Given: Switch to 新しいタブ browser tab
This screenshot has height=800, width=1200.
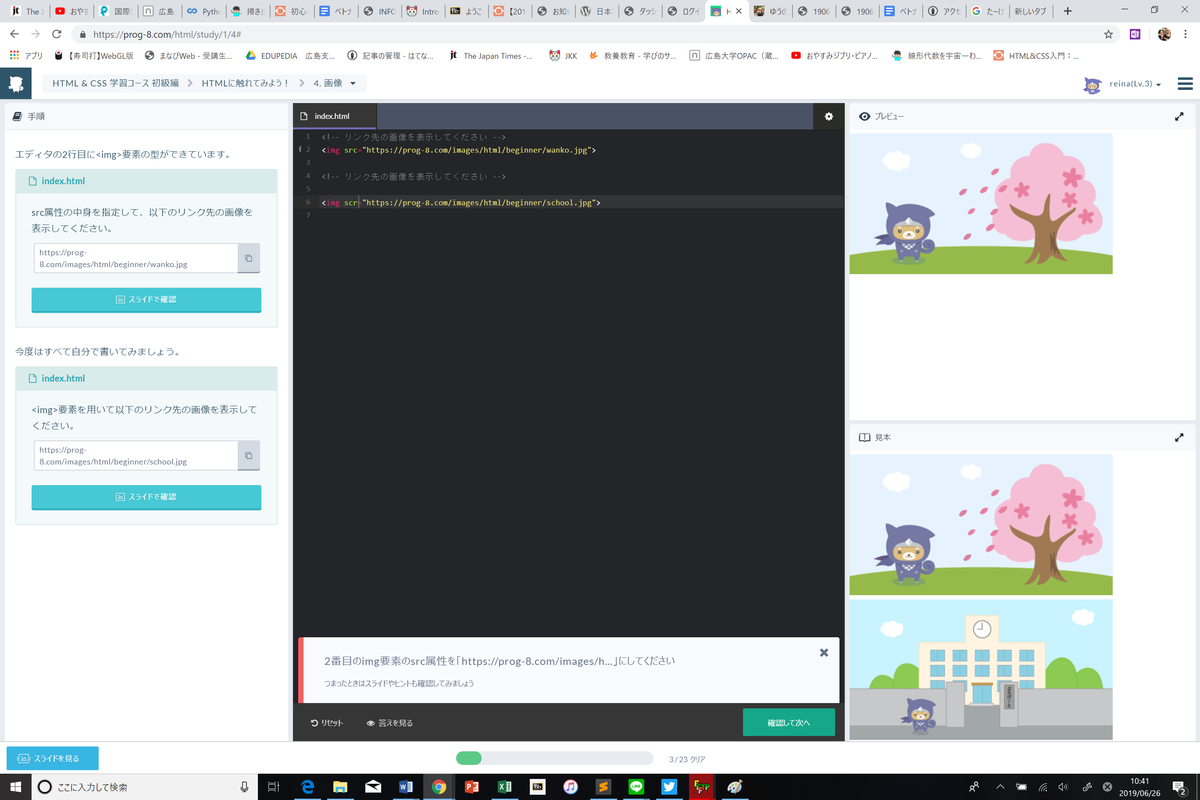Looking at the screenshot, I should [x=1030, y=11].
